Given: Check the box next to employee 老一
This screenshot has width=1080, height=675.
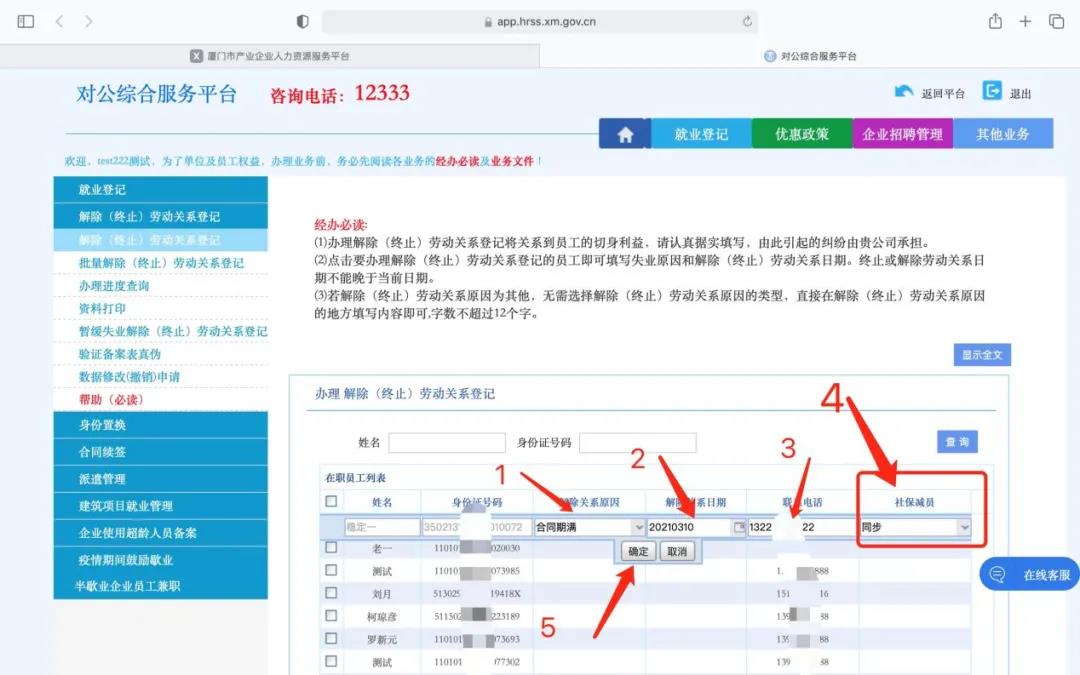Looking at the screenshot, I should click(x=331, y=548).
